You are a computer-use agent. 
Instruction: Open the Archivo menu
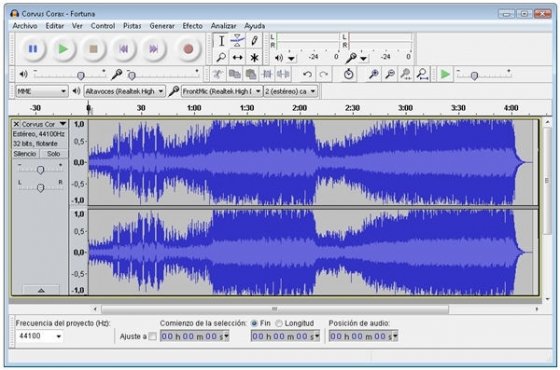click(25, 26)
